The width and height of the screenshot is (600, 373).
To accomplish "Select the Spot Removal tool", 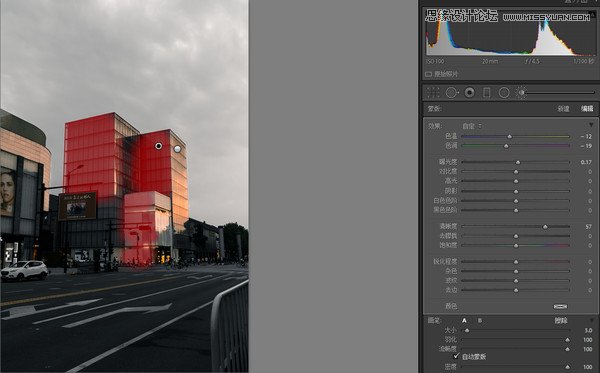I will pos(452,93).
